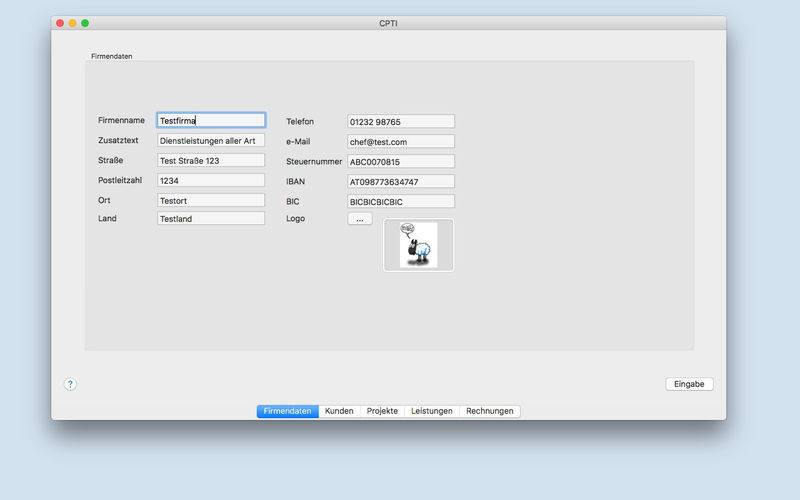Open the Projekte tab

pyautogui.click(x=382, y=411)
